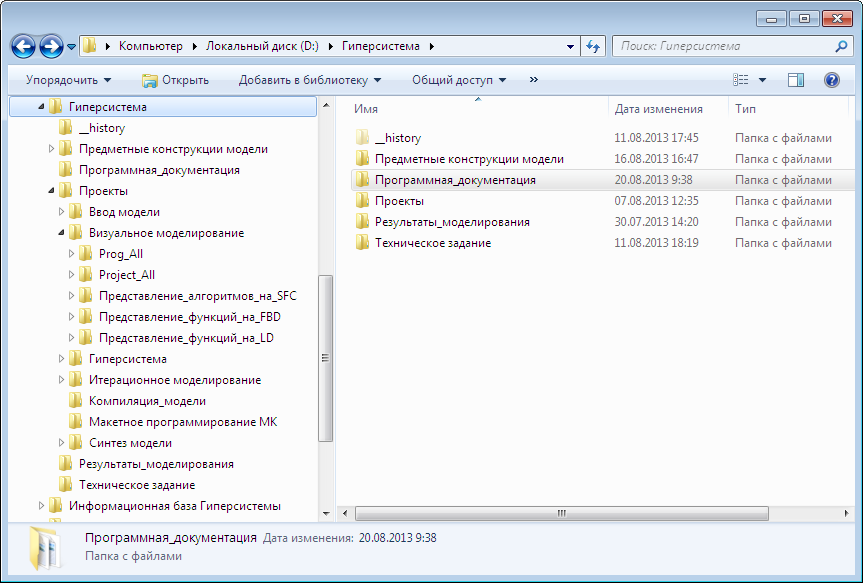
Task: Toggle the preview pane icon
Action: [x=796, y=80]
